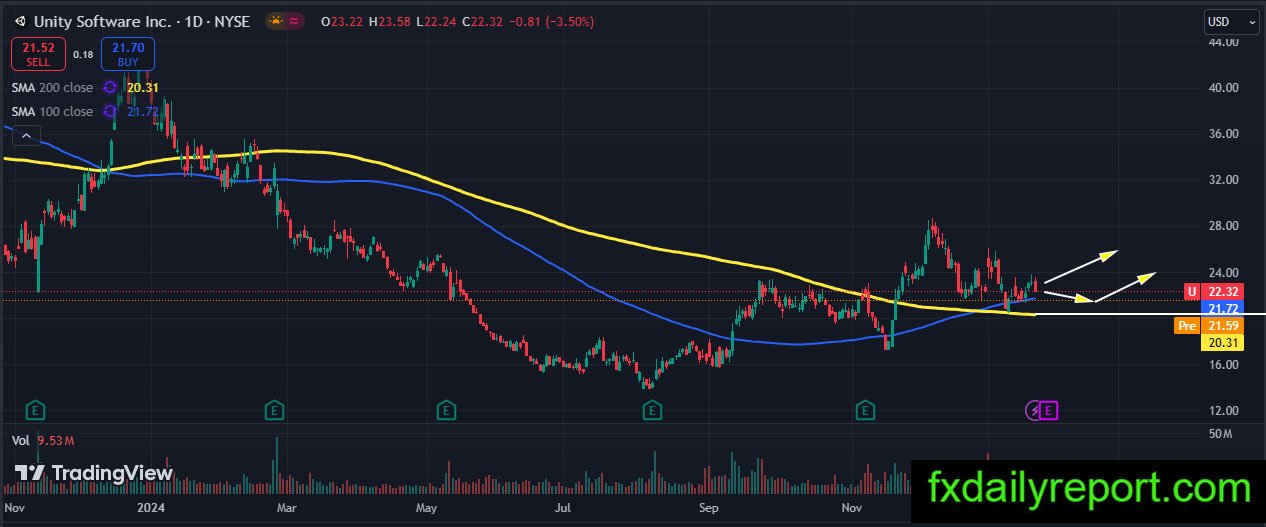Click the blue 21.72 SMA 100 legend value
This screenshot has width=1266, height=527.
tap(144, 111)
